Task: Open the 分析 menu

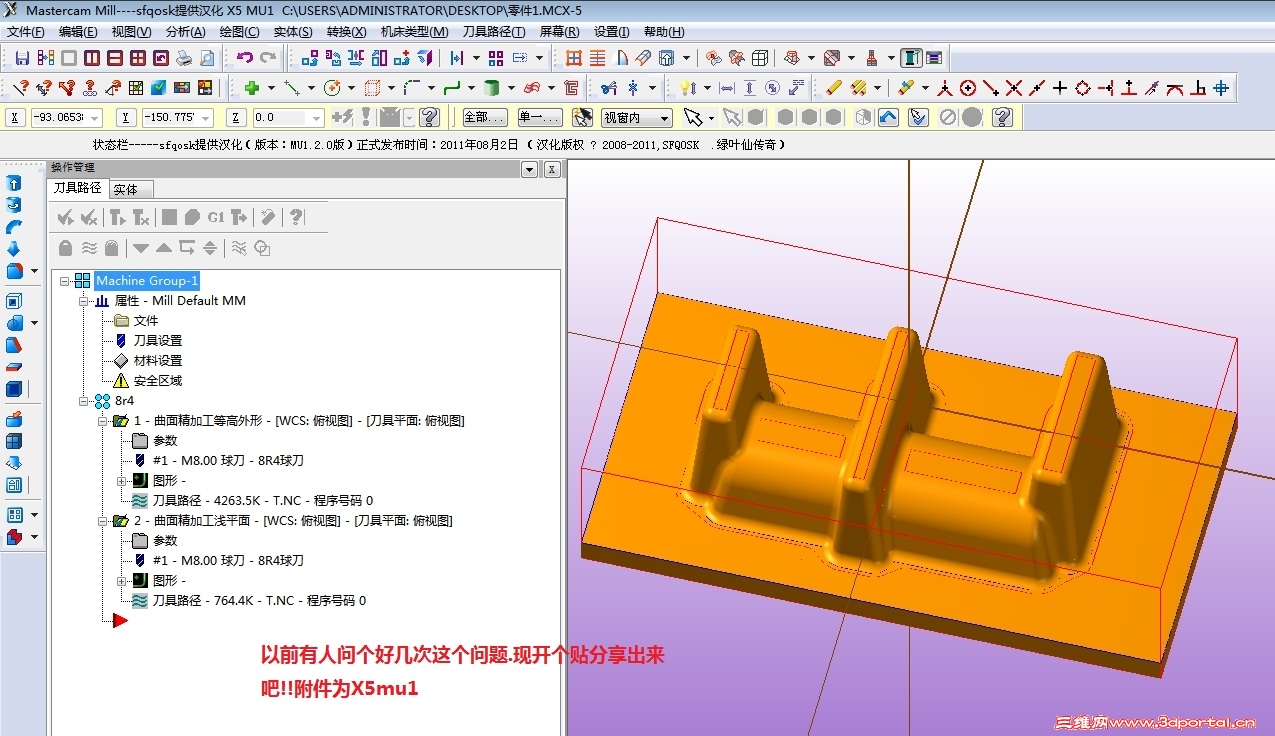Action: point(185,32)
